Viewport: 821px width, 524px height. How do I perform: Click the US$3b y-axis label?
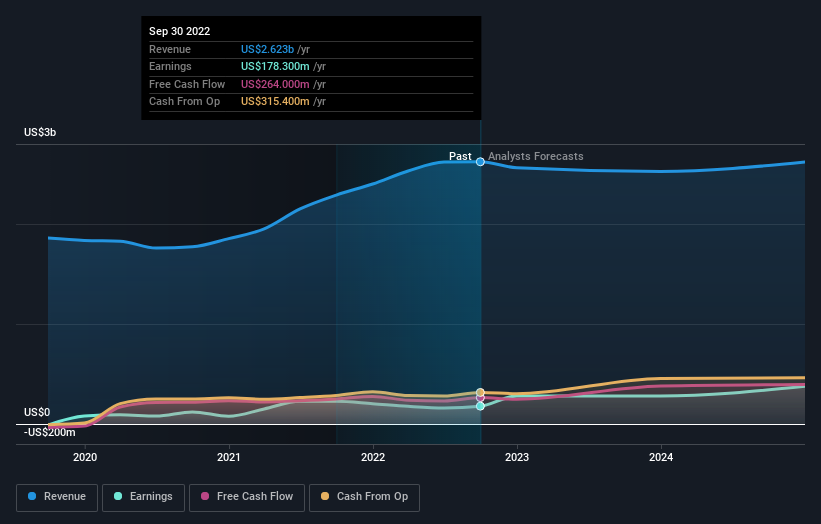tap(40, 132)
